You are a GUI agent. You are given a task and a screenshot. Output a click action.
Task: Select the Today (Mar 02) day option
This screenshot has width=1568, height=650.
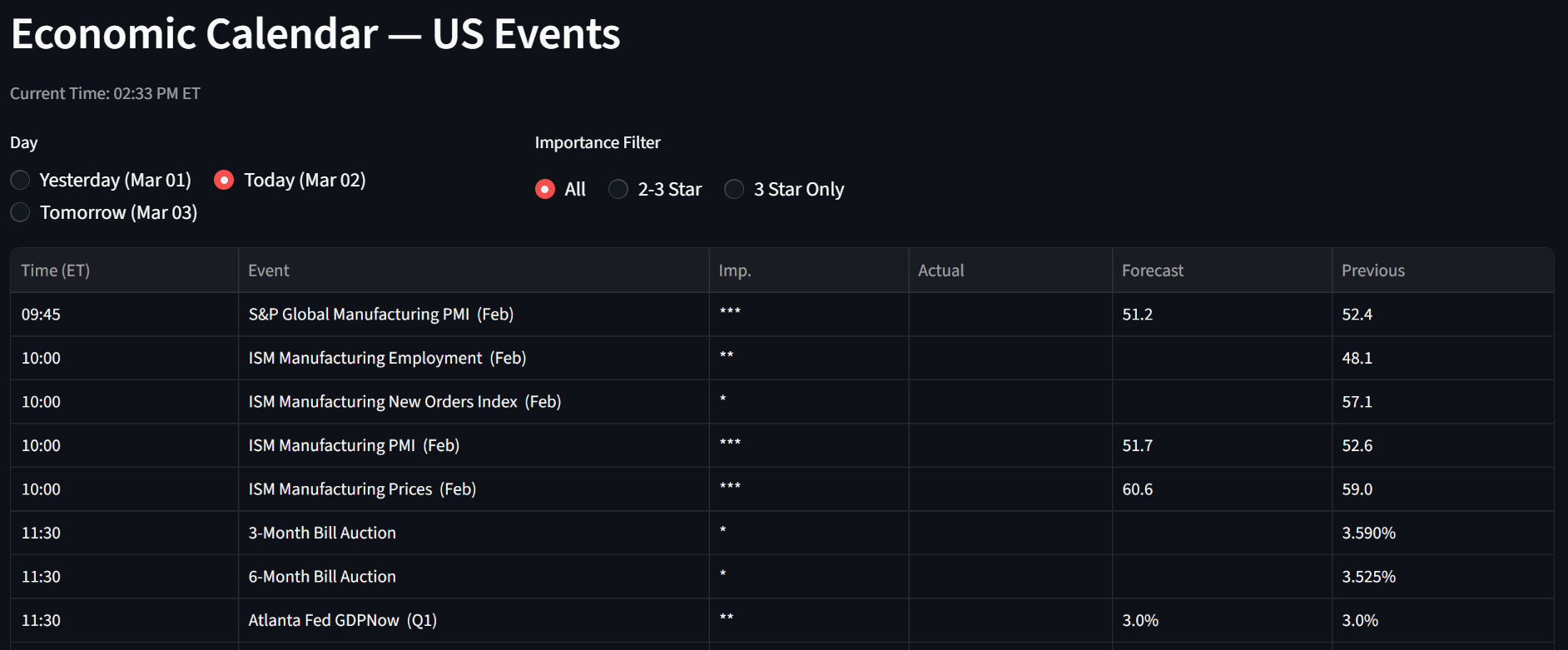coord(224,180)
